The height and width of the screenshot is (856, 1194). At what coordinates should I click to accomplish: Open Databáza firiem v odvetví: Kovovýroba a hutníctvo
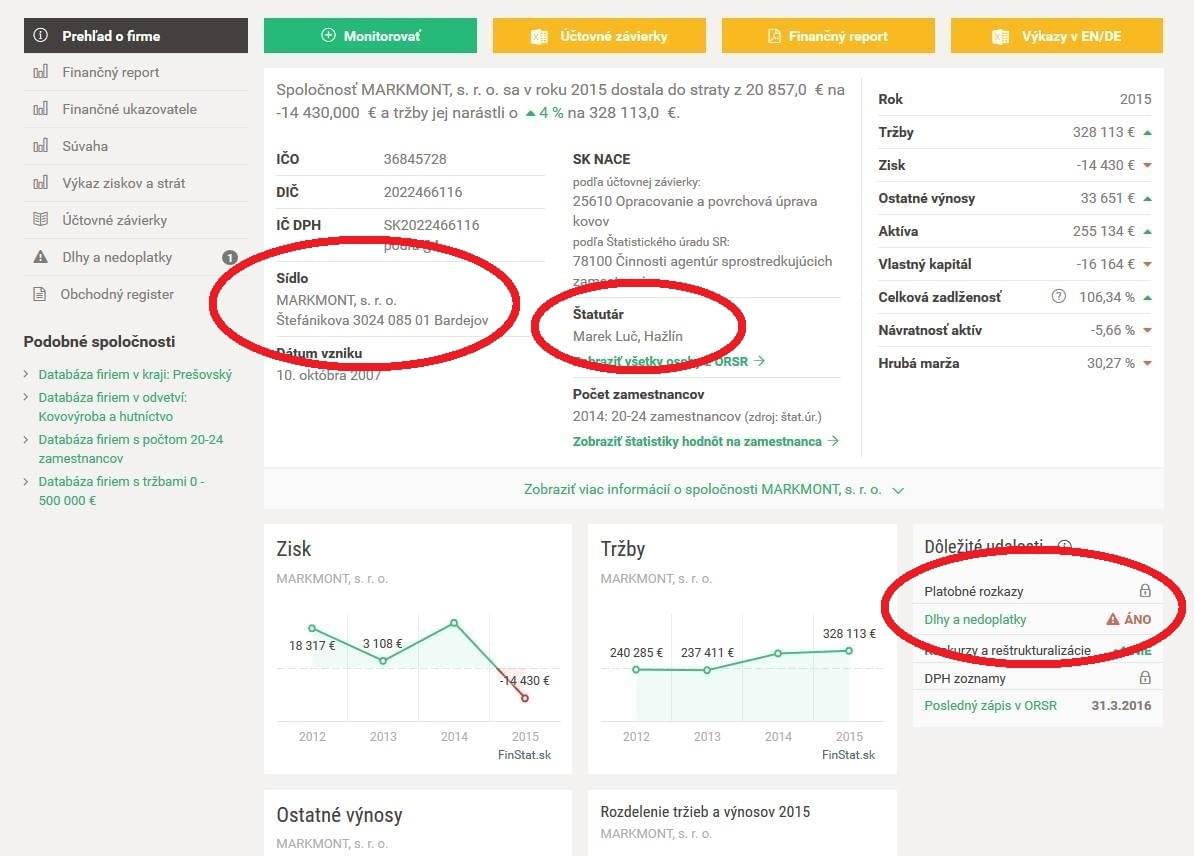click(x=113, y=407)
